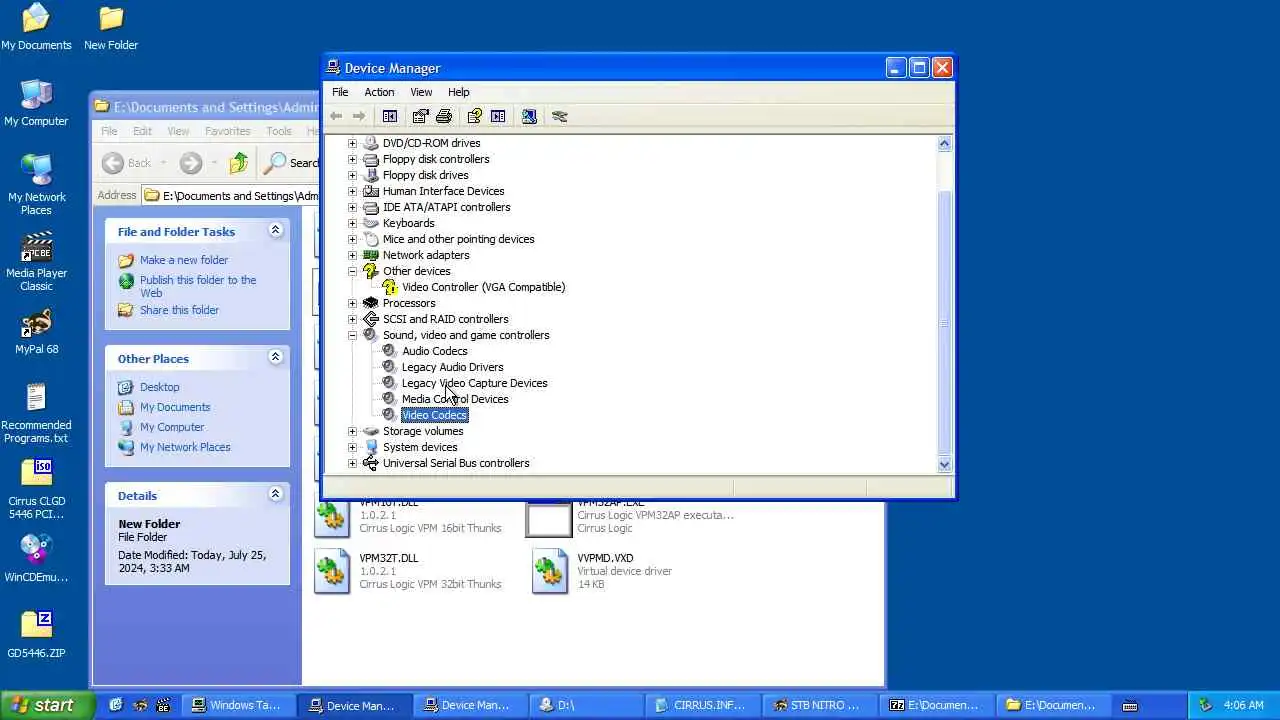Switch to Windows Task Manager taskbar button
1280x720 pixels.
click(237, 705)
